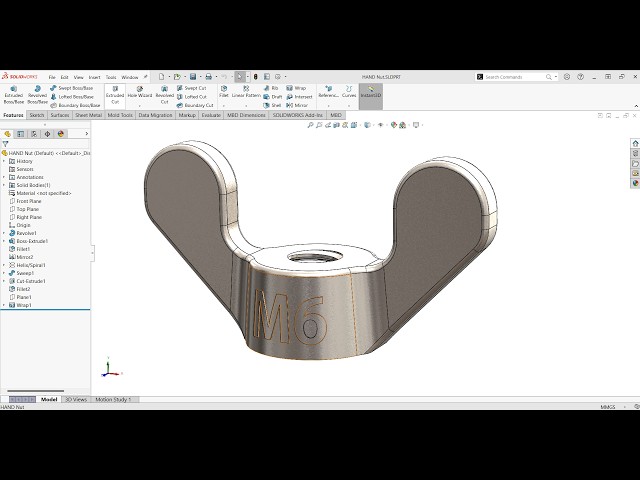Select Fillet2 in feature tree
Image resolution: width=640 pixels, height=480 pixels.
(20, 289)
